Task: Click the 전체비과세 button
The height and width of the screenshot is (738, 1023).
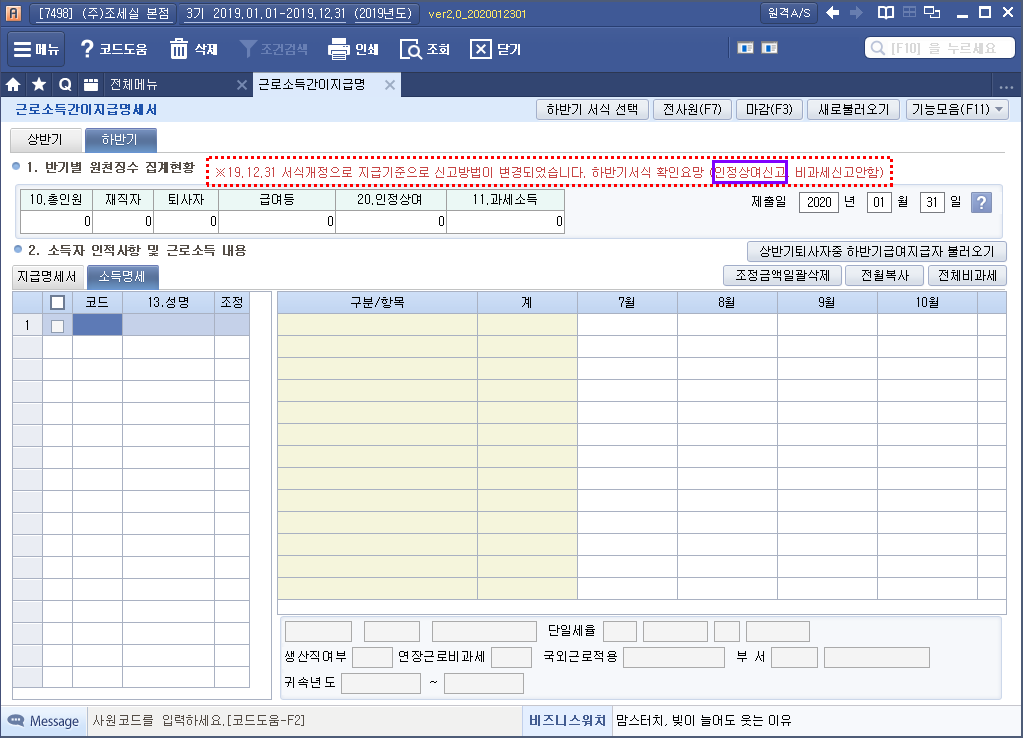Action: pyautogui.click(x=967, y=275)
